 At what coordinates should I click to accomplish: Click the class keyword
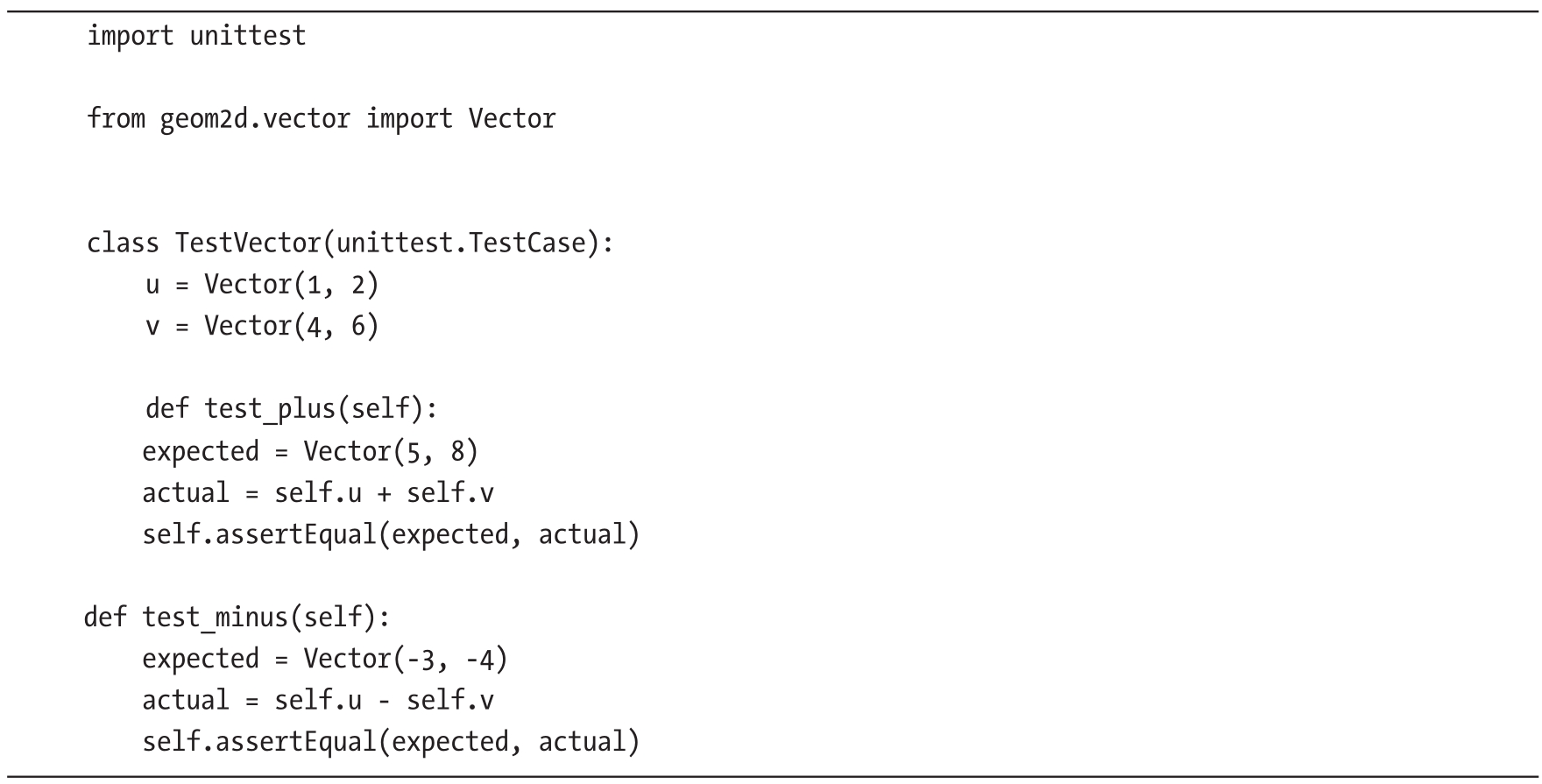123,242
